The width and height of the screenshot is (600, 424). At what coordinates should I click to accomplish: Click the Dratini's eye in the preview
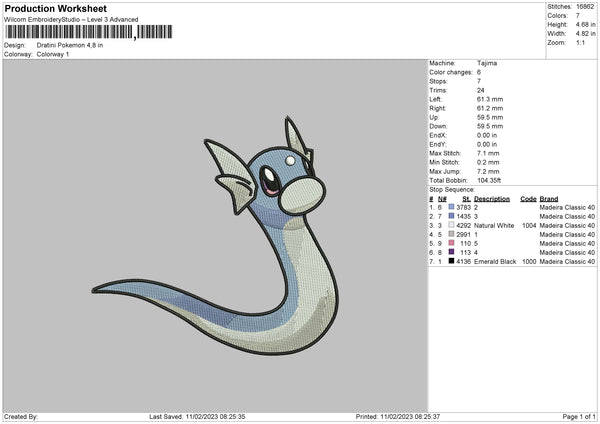click(270, 180)
